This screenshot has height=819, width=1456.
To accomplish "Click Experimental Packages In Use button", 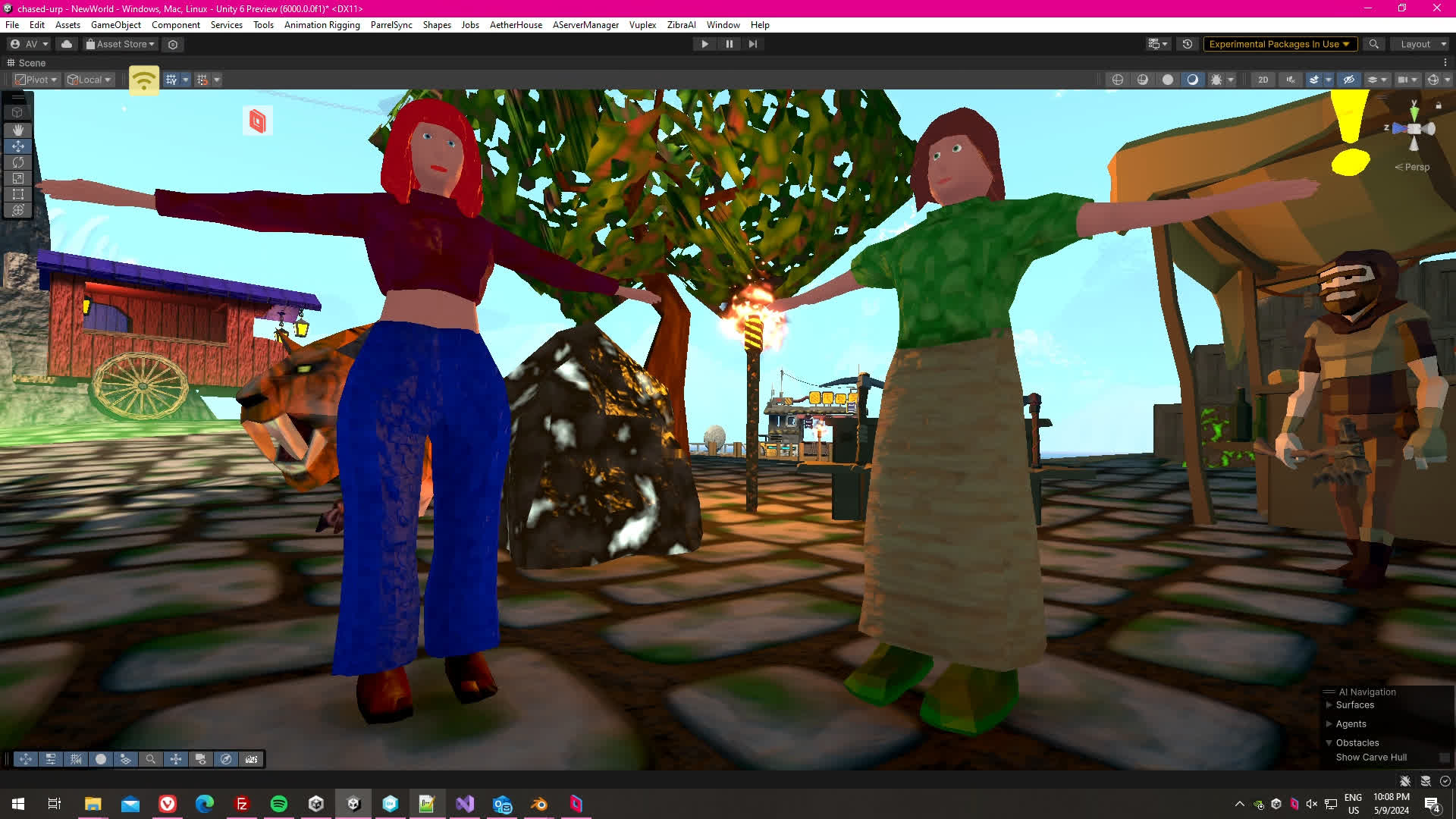I will pos(1279,44).
